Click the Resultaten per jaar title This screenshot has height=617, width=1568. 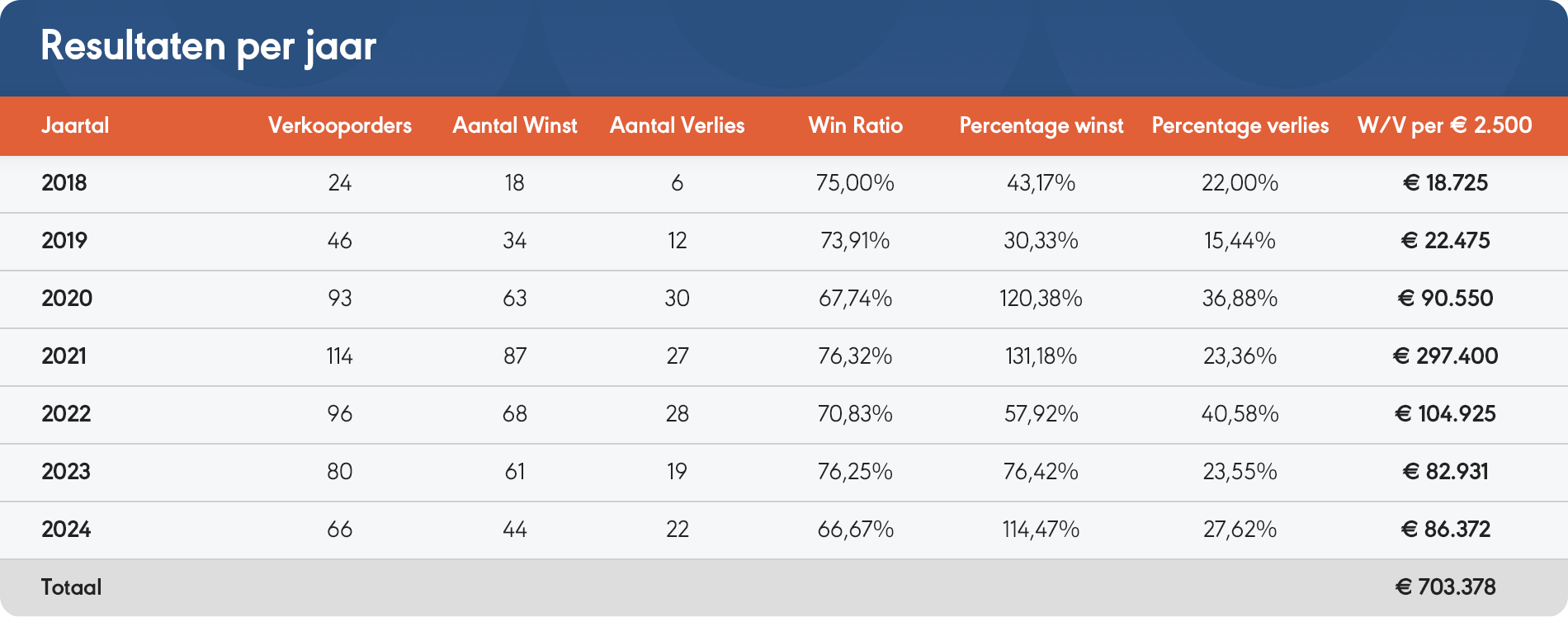[x=209, y=46]
